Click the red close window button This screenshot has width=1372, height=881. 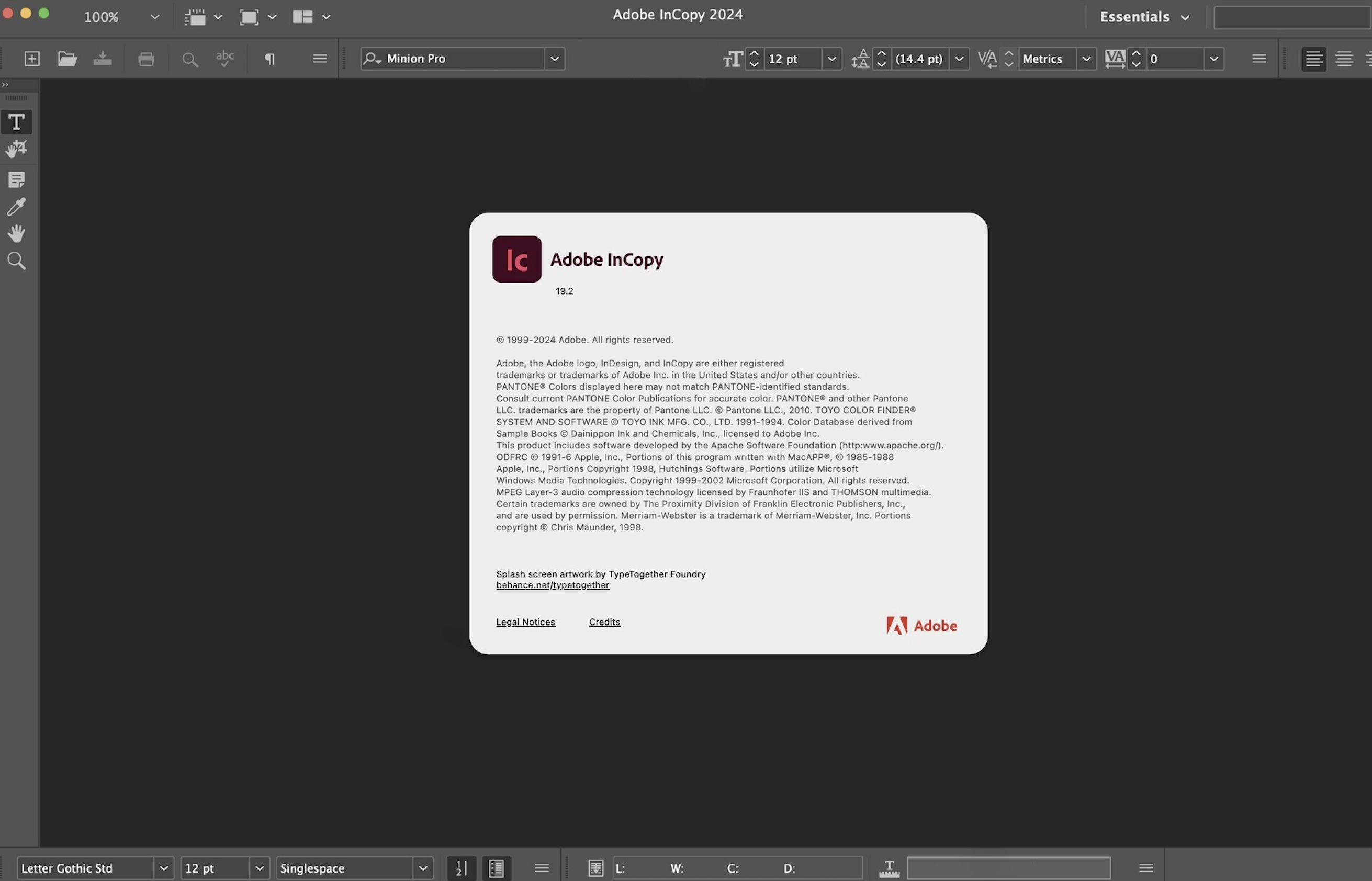tap(7, 13)
